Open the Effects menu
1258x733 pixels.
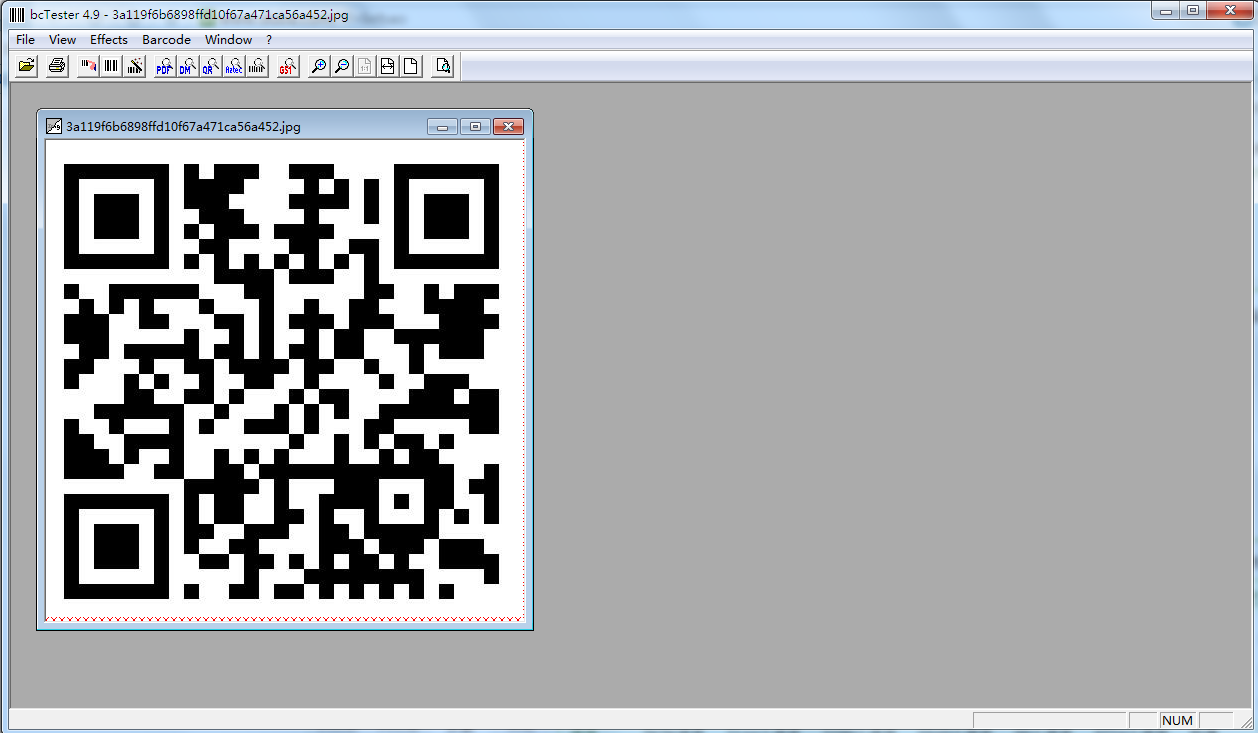coord(109,40)
